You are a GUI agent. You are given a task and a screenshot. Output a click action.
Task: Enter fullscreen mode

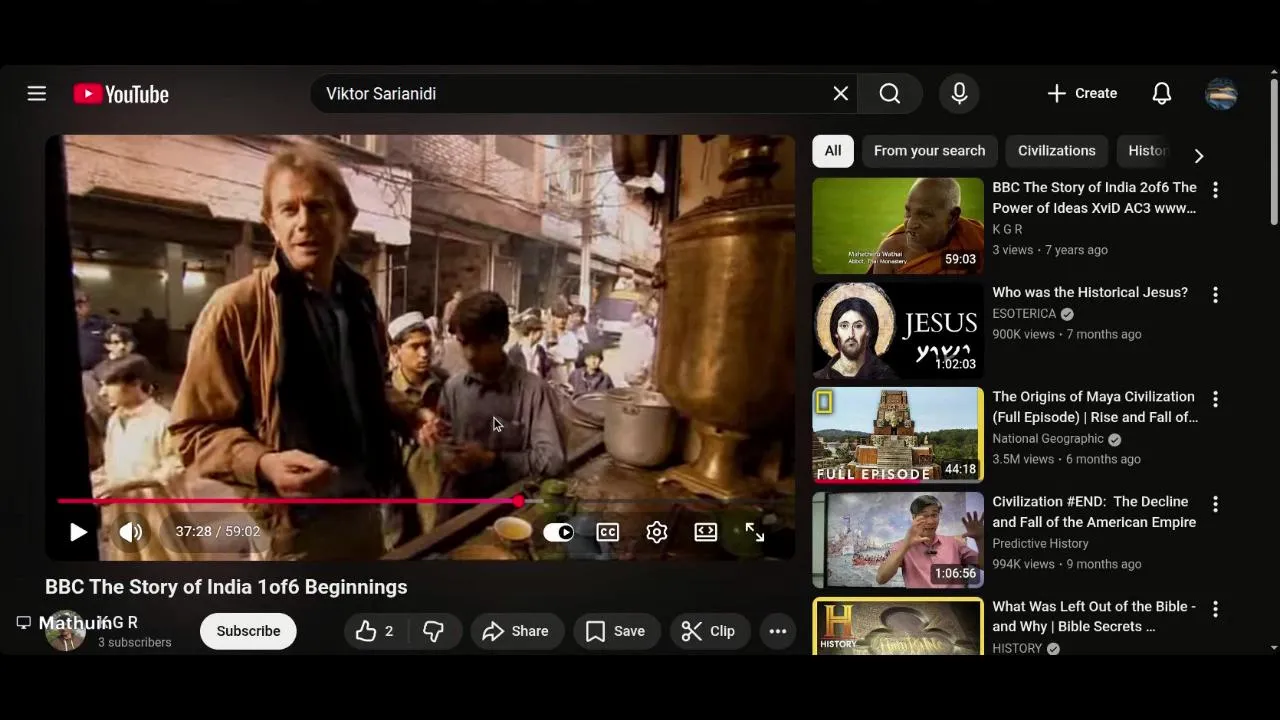coord(755,532)
